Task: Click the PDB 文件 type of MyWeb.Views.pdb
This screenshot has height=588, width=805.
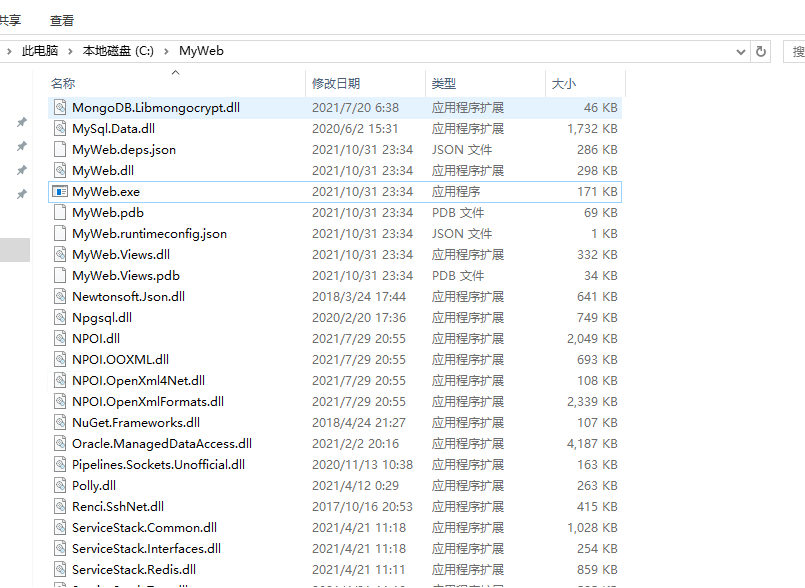Action: point(458,276)
